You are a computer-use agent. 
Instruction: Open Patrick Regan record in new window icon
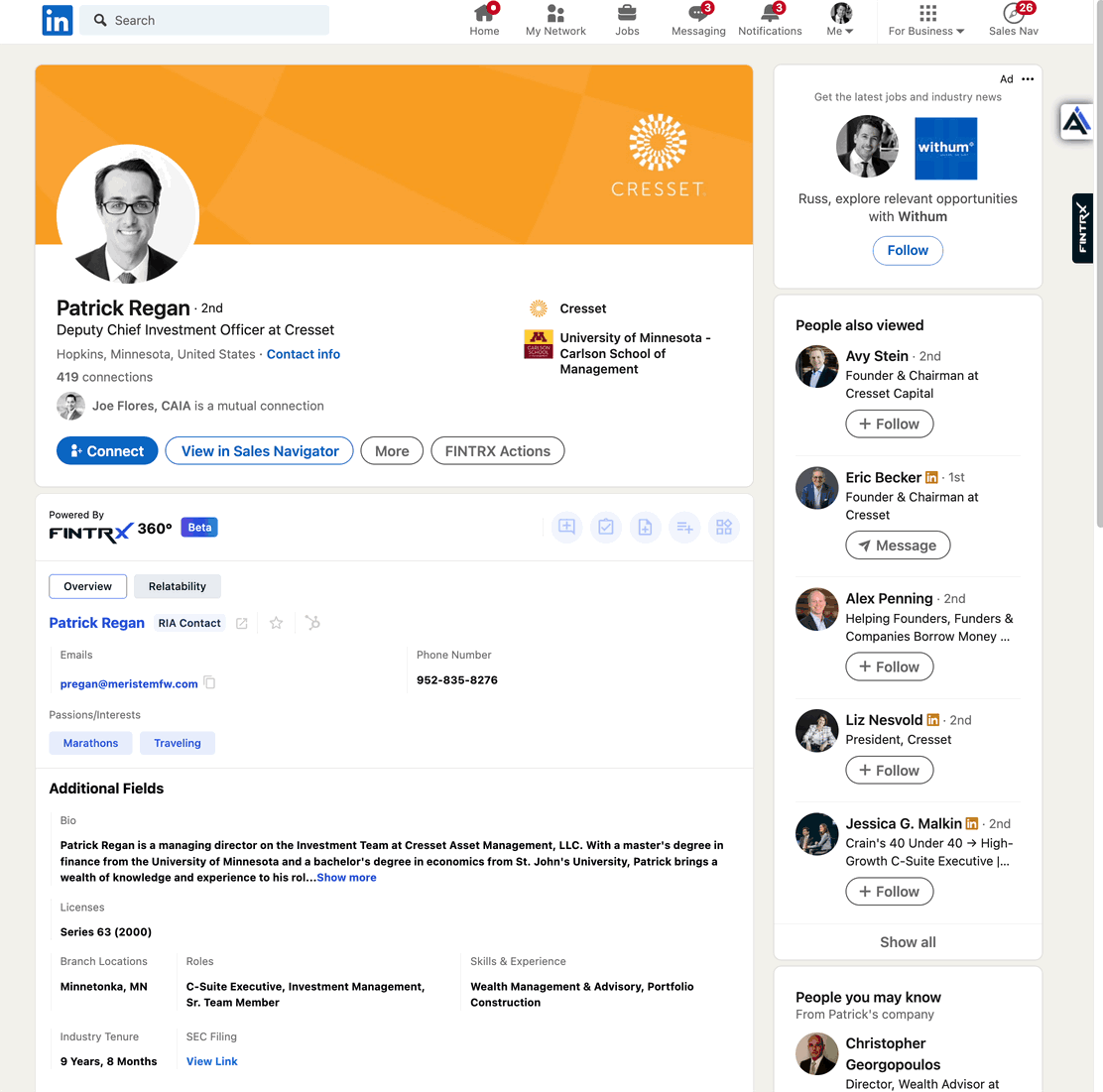[241, 624]
